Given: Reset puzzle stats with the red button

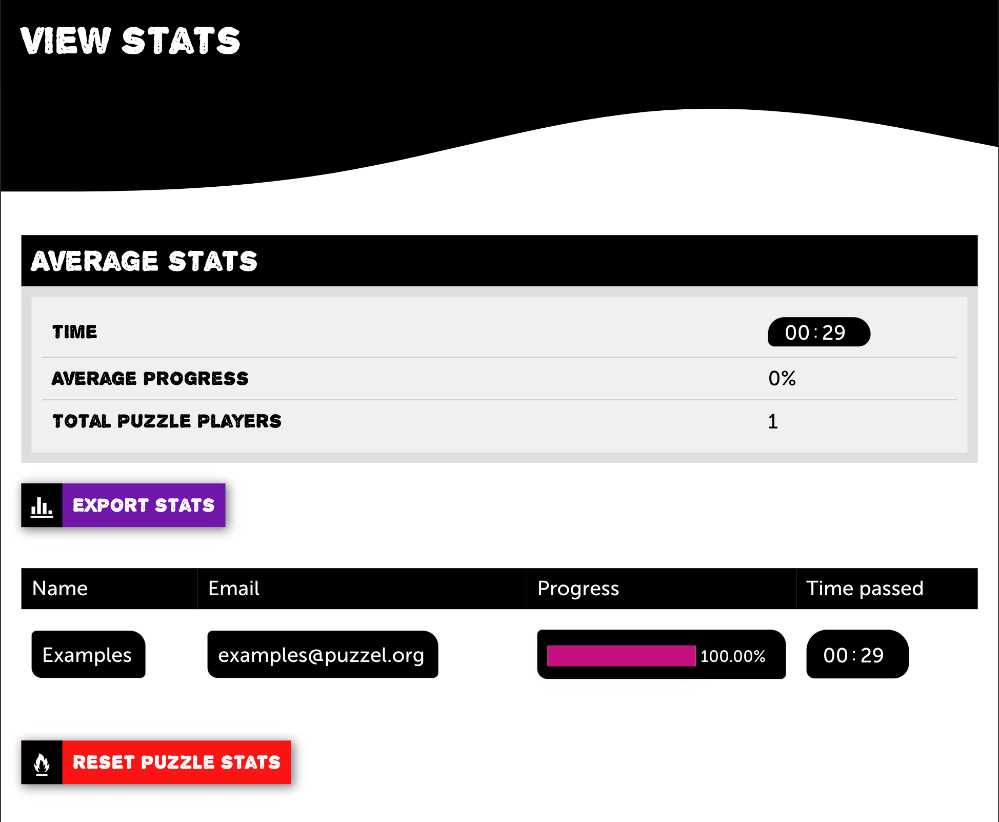Looking at the screenshot, I should [156, 763].
